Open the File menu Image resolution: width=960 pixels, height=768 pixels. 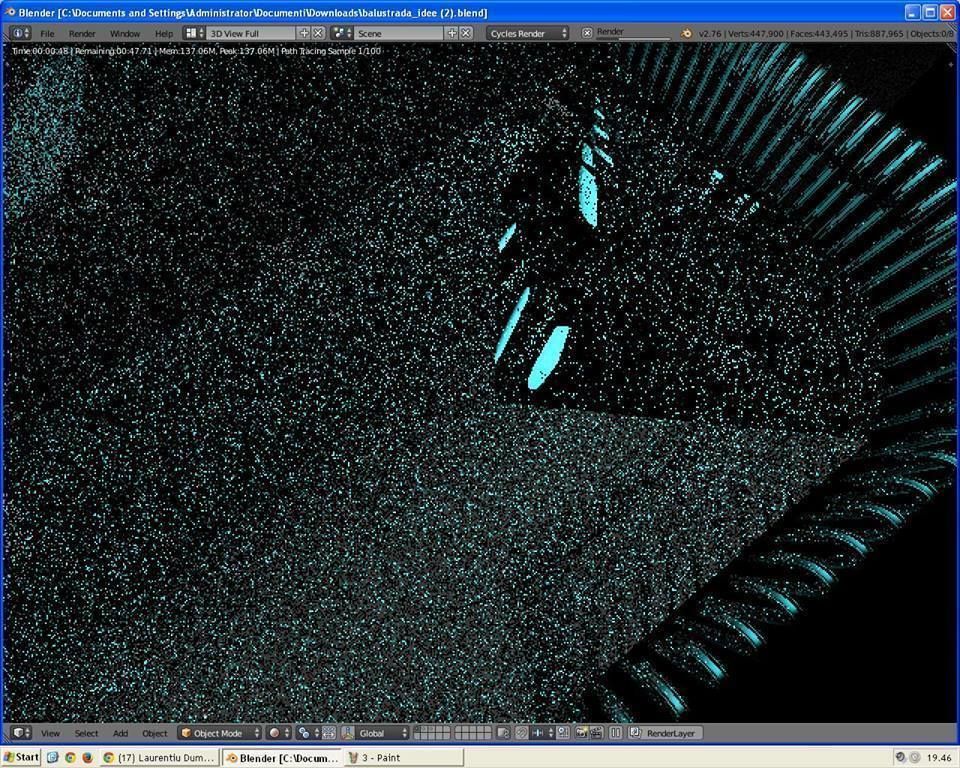click(47, 34)
